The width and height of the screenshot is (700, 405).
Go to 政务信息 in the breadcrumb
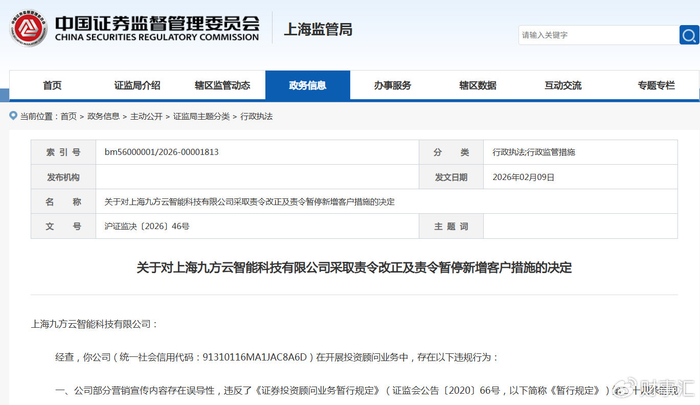[103, 117]
